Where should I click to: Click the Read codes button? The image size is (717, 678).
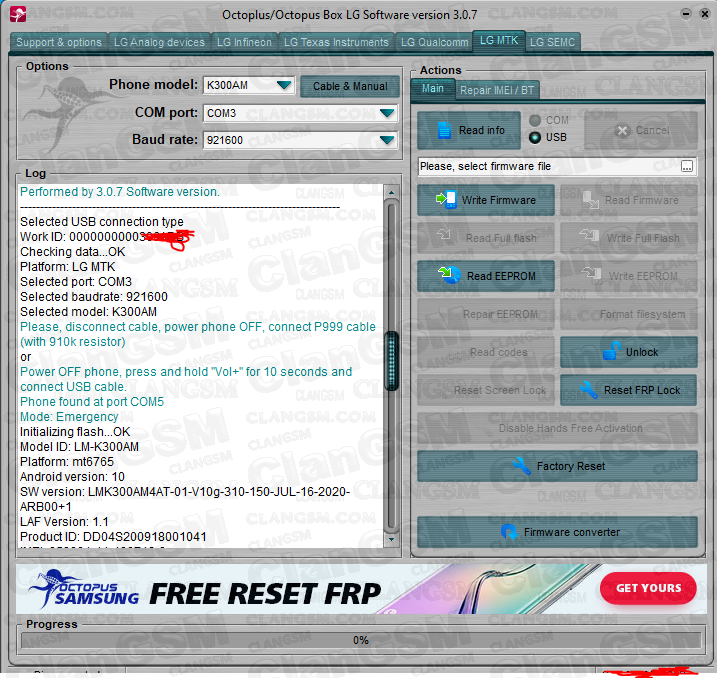click(486, 352)
